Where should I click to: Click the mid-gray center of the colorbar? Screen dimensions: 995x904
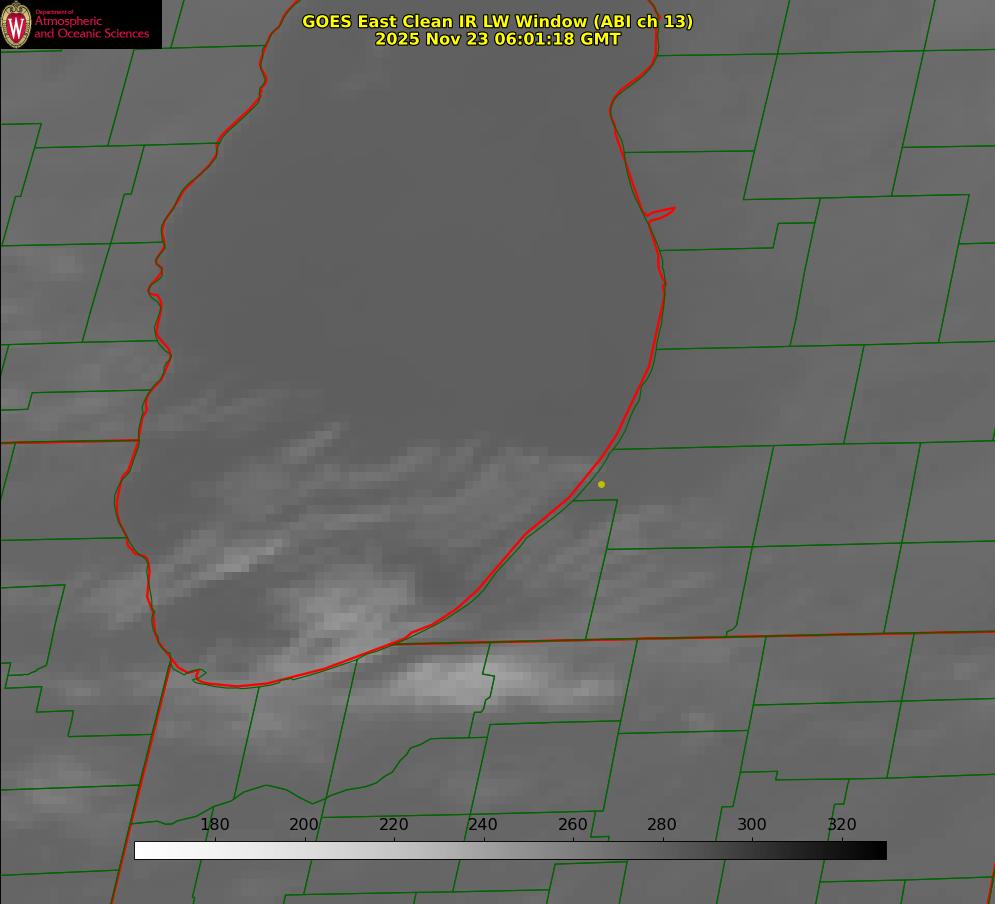pyautogui.click(x=510, y=850)
